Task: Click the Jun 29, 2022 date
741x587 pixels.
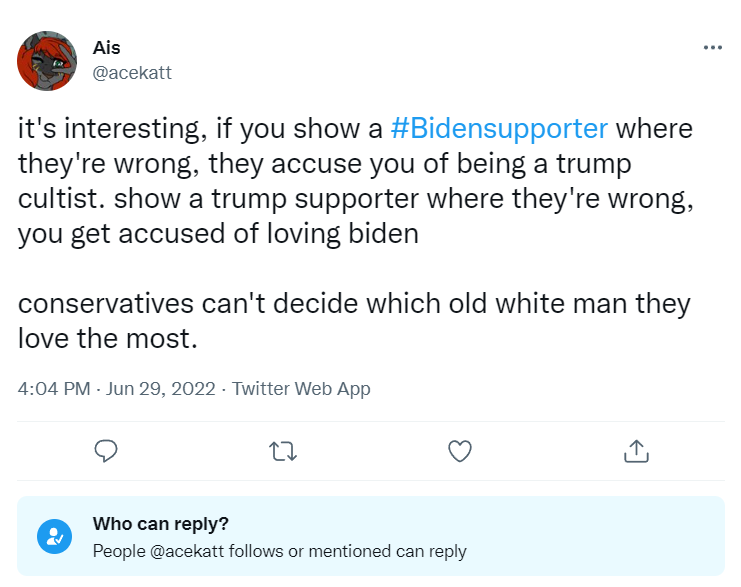Action: click(161, 388)
